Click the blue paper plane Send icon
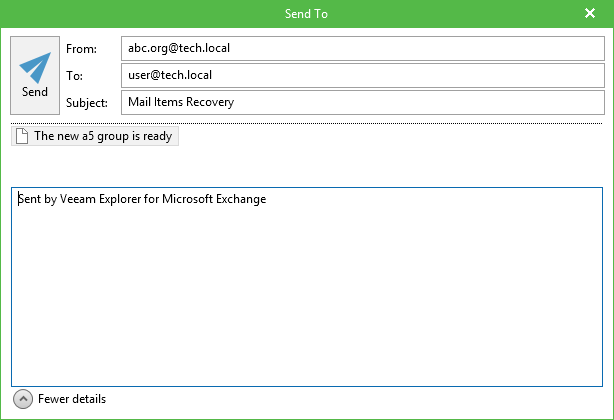Image resolution: width=614 pixels, height=420 pixels. point(35,67)
